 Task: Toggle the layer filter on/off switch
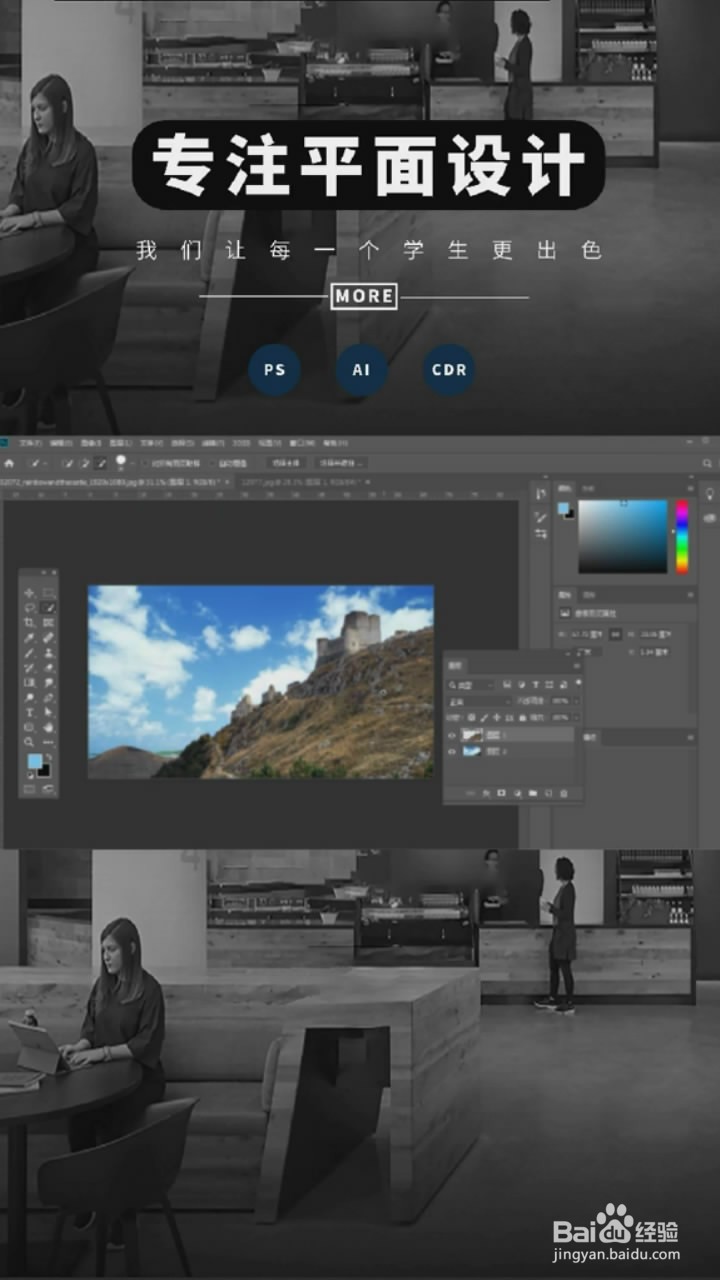(x=578, y=682)
